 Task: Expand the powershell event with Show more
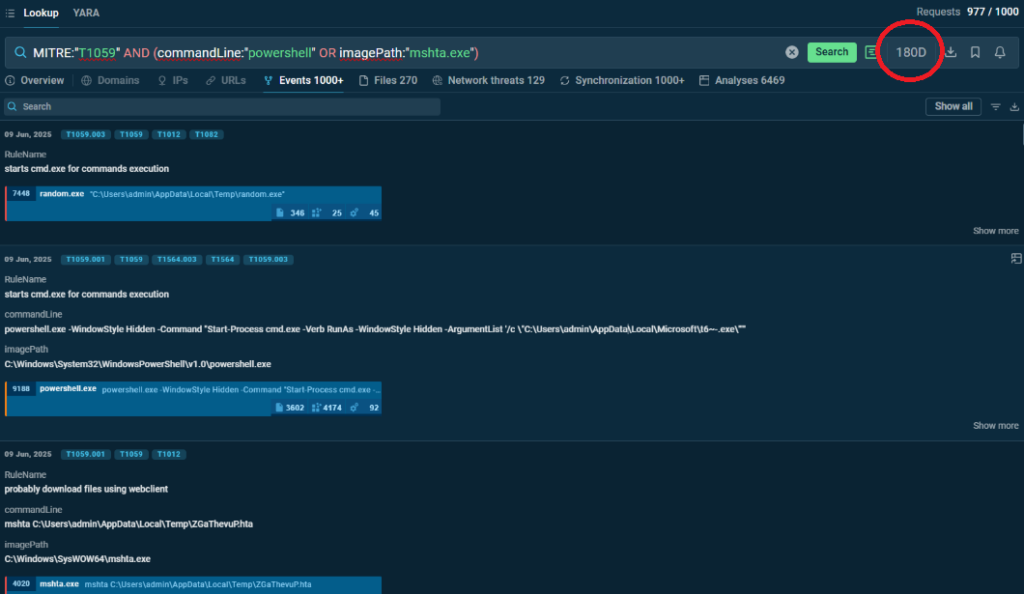[995, 426]
